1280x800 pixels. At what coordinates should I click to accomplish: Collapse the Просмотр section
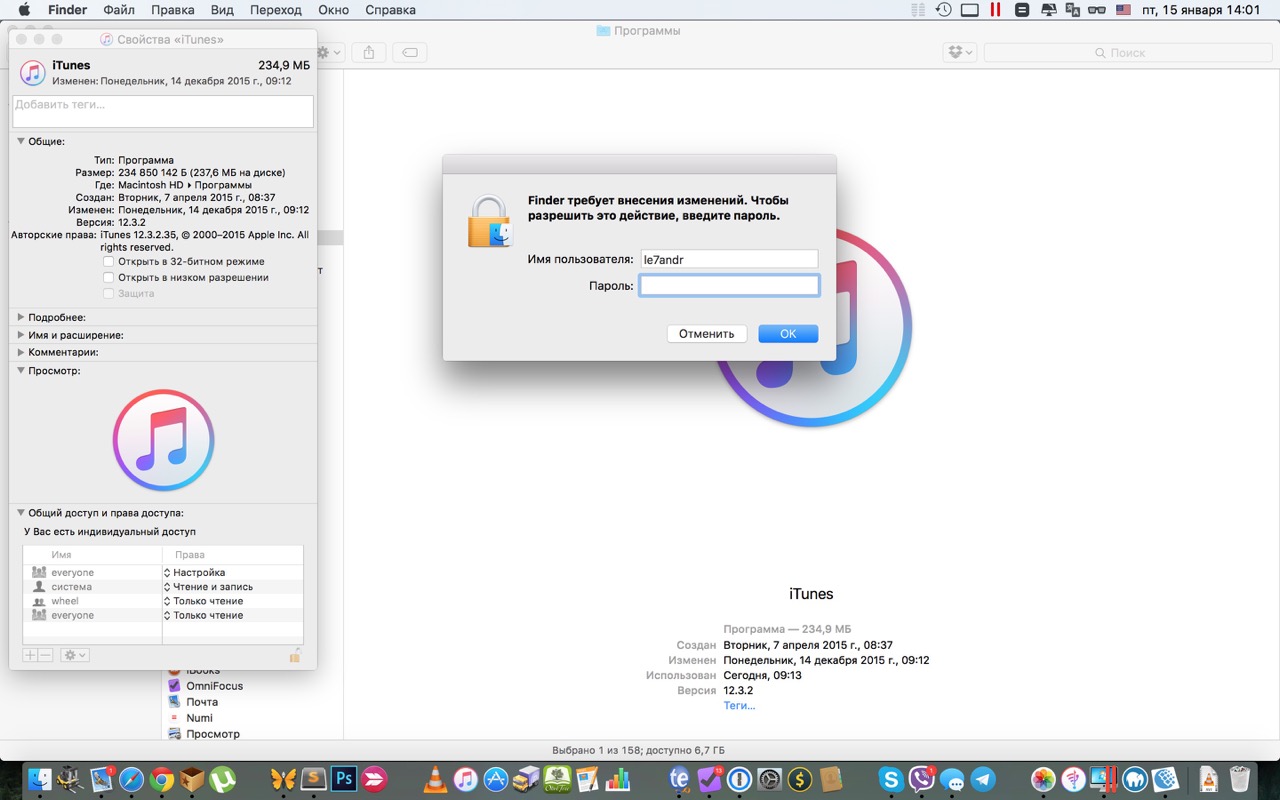[20, 371]
